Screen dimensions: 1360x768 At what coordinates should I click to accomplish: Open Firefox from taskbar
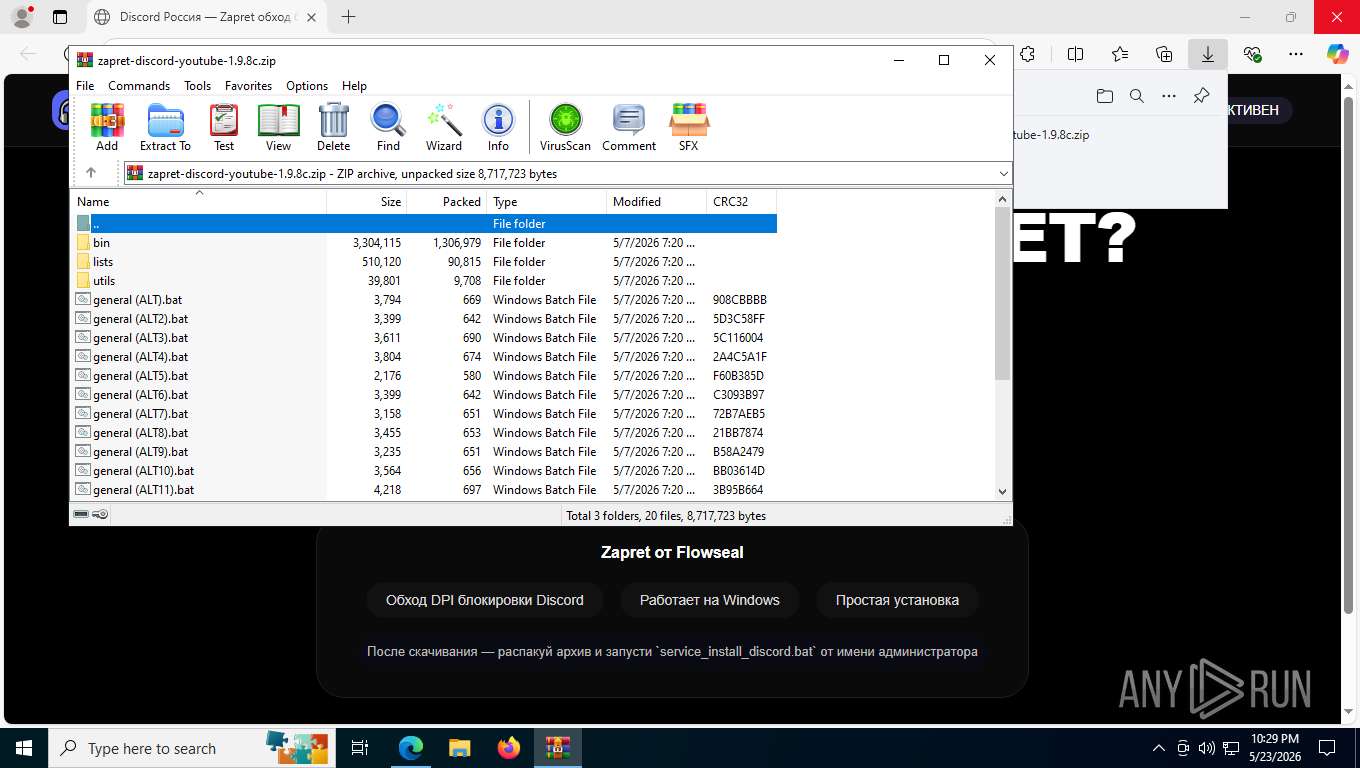pyautogui.click(x=509, y=748)
